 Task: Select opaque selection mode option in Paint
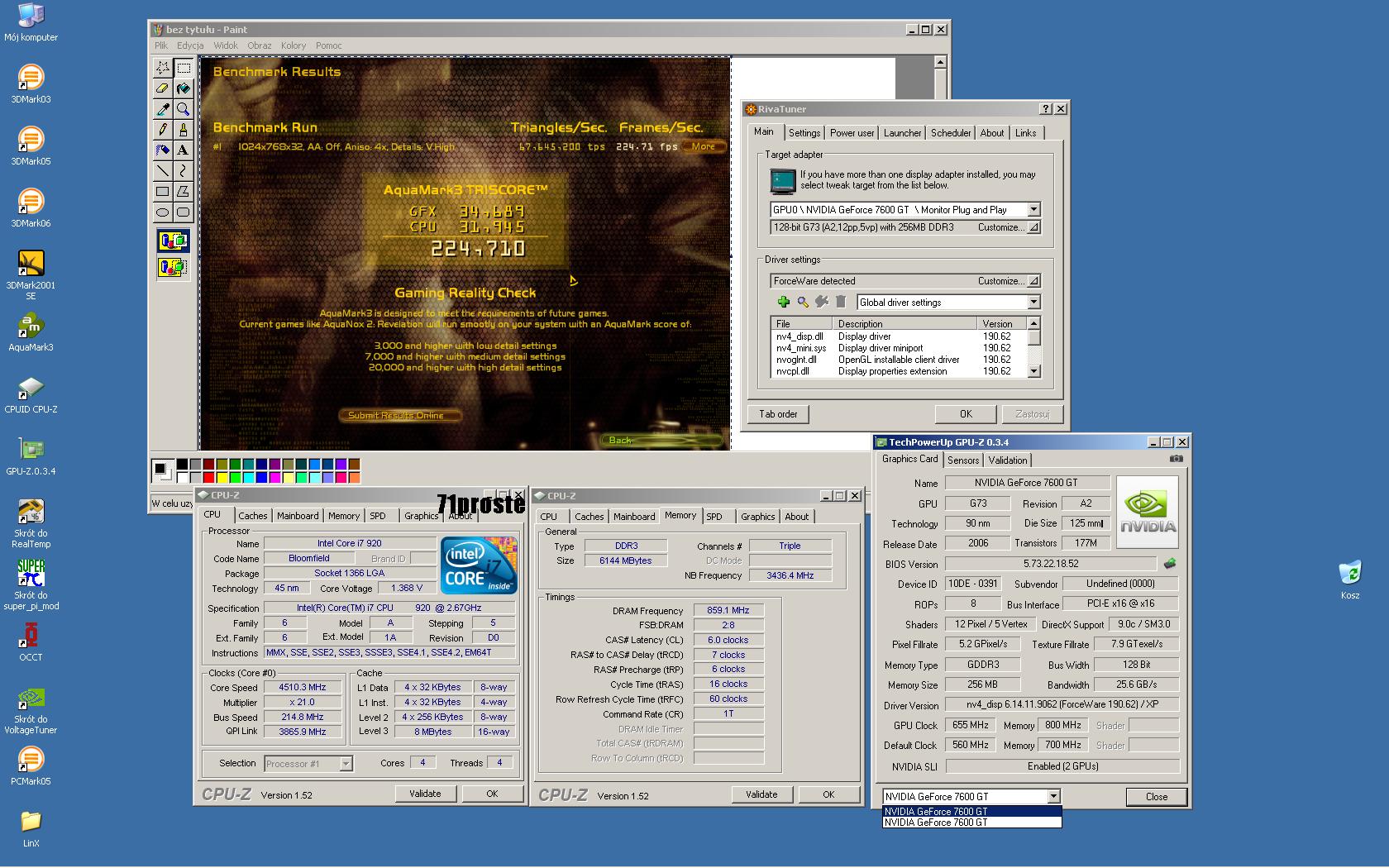(173, 241)
